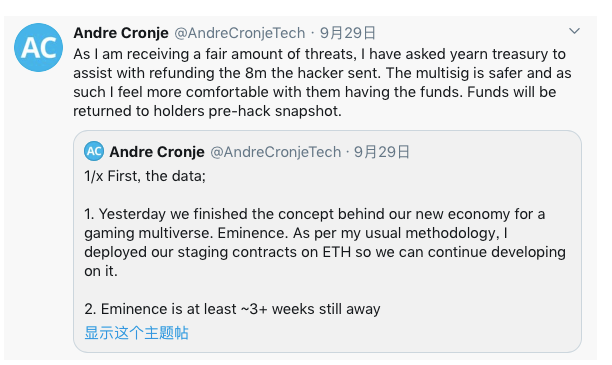This screenshot has width=612, height=365.
Task: Open @AndreCronjeTech handle in quoted tweet
Action: click(x=276, y=152)
